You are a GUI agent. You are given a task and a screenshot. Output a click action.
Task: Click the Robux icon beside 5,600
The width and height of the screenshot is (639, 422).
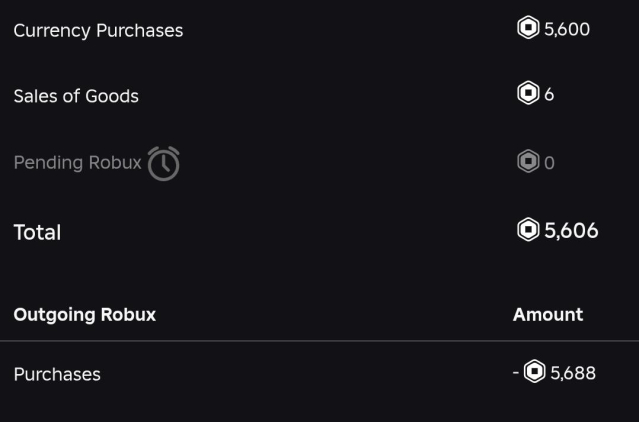[527, 28]
